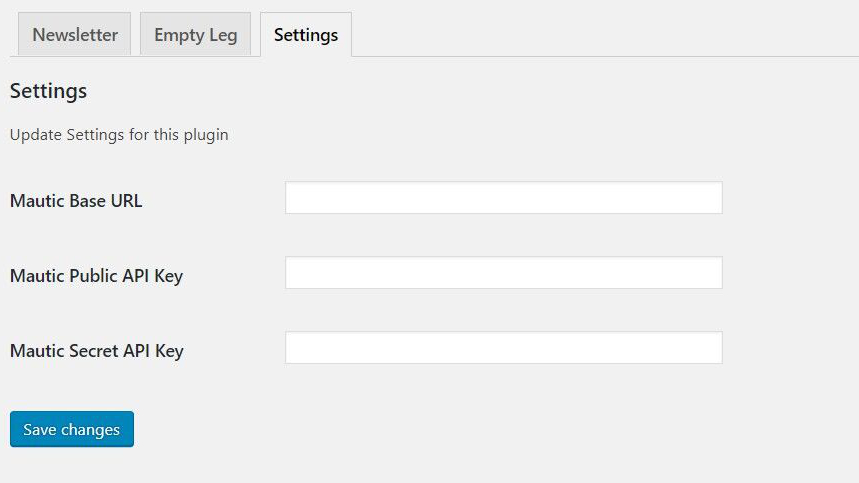Click the Mautic Base URL label
The height and width of the screenshot is (483, 859).
pos(76,201)
